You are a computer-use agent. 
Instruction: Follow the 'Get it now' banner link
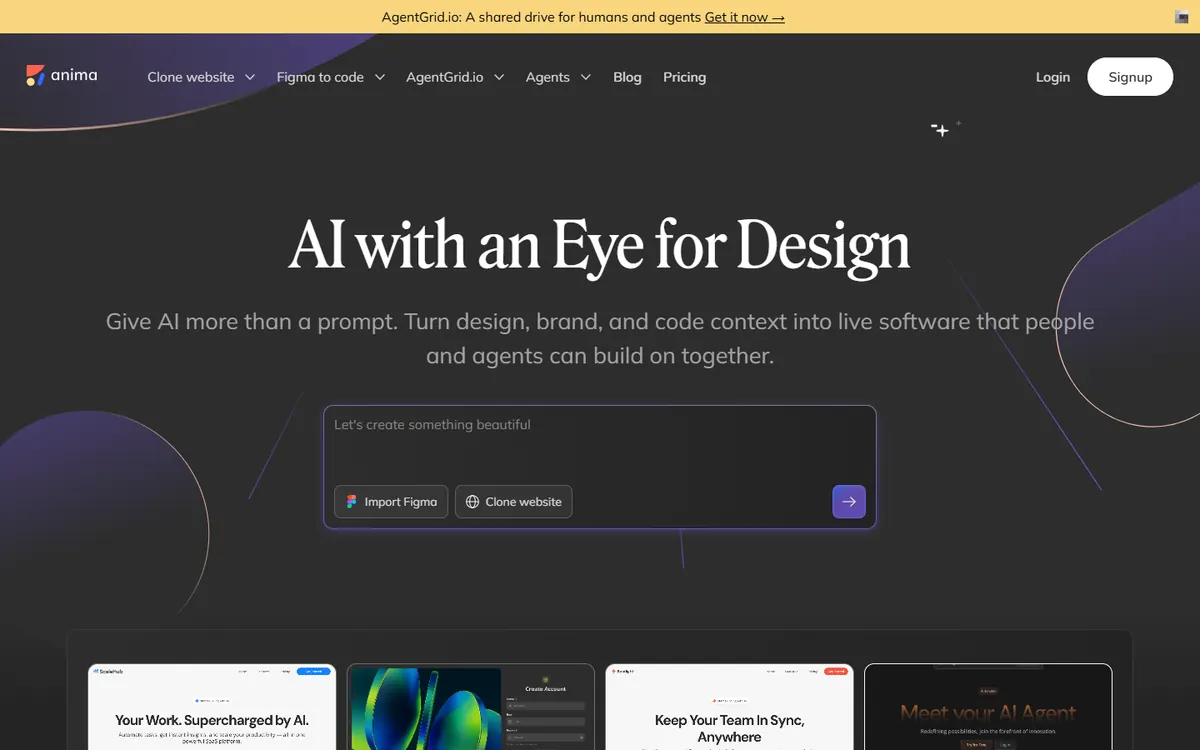745,17
